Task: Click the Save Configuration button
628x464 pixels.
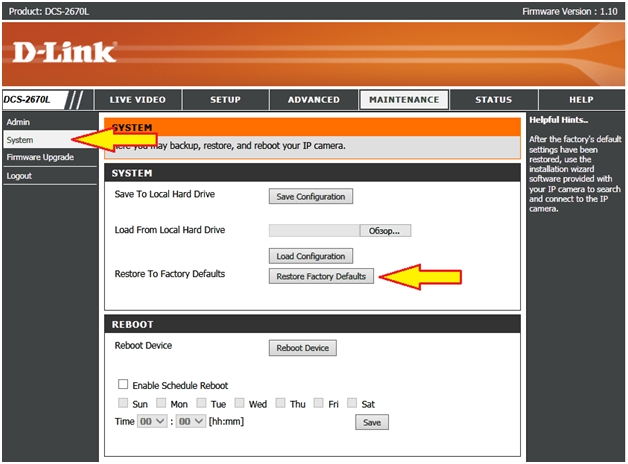Action: [x=311, y=197]
